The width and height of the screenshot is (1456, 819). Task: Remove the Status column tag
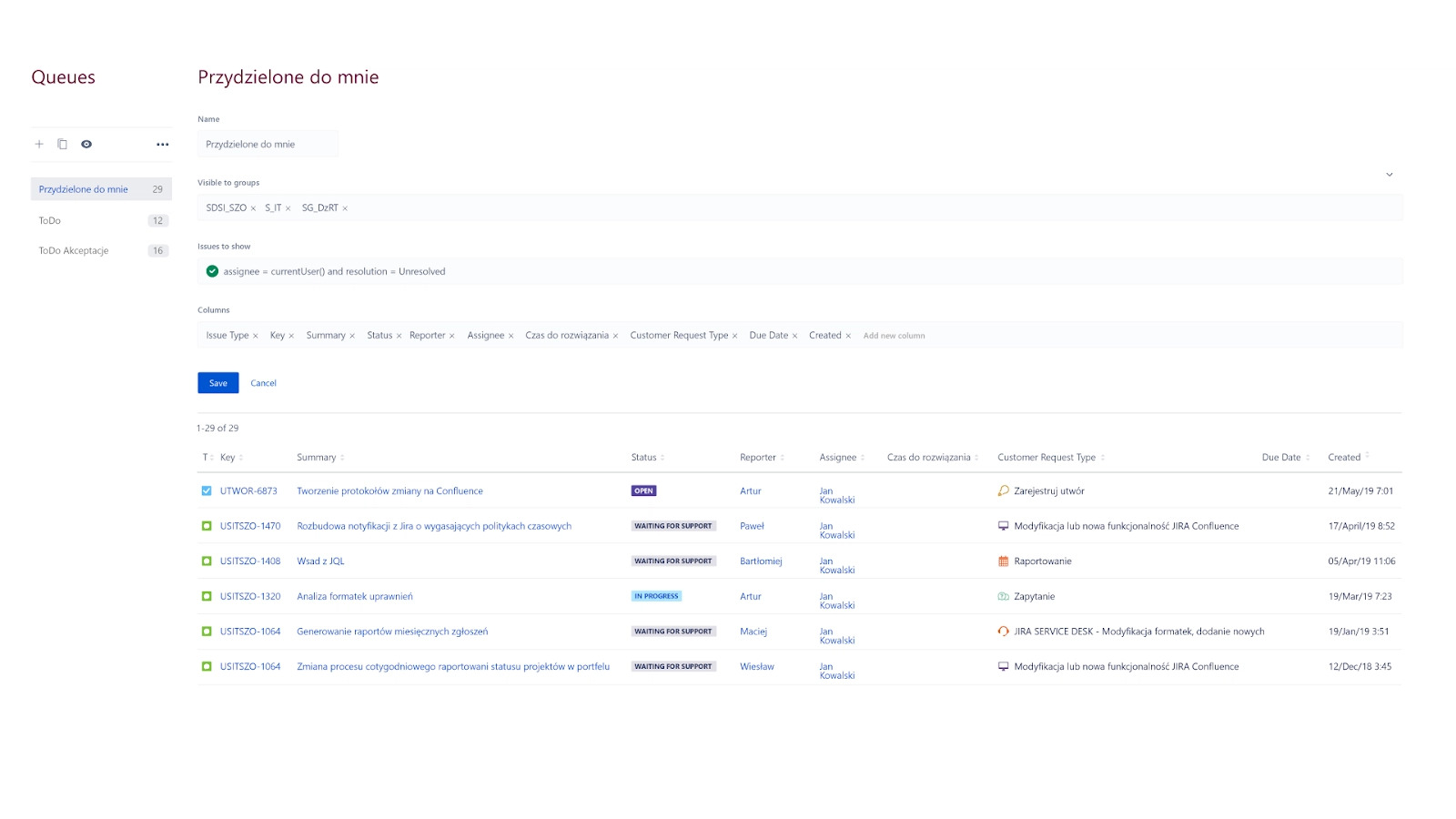click(399, 336)
